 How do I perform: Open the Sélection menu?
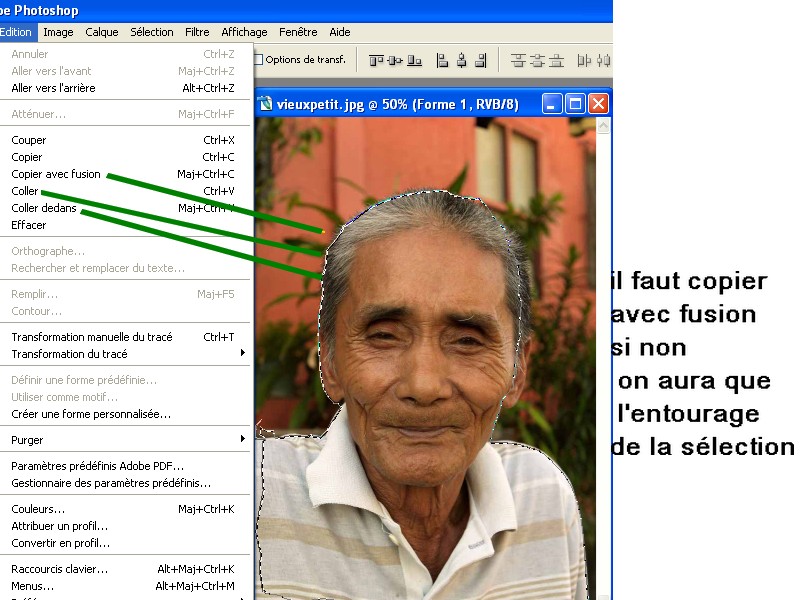pos(152,32)
